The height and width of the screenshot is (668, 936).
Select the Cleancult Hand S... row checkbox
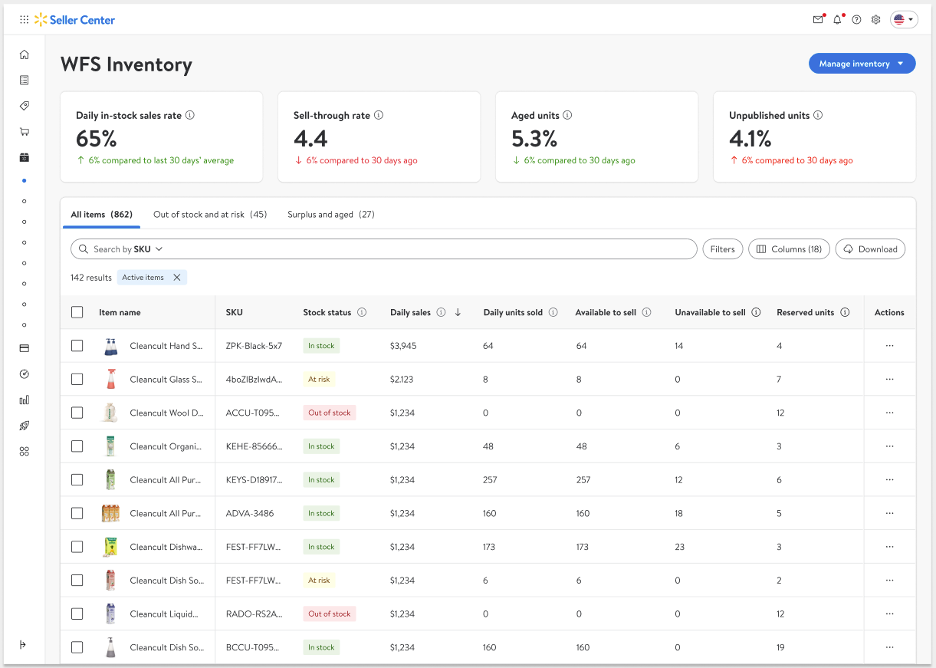click(77, 346)
